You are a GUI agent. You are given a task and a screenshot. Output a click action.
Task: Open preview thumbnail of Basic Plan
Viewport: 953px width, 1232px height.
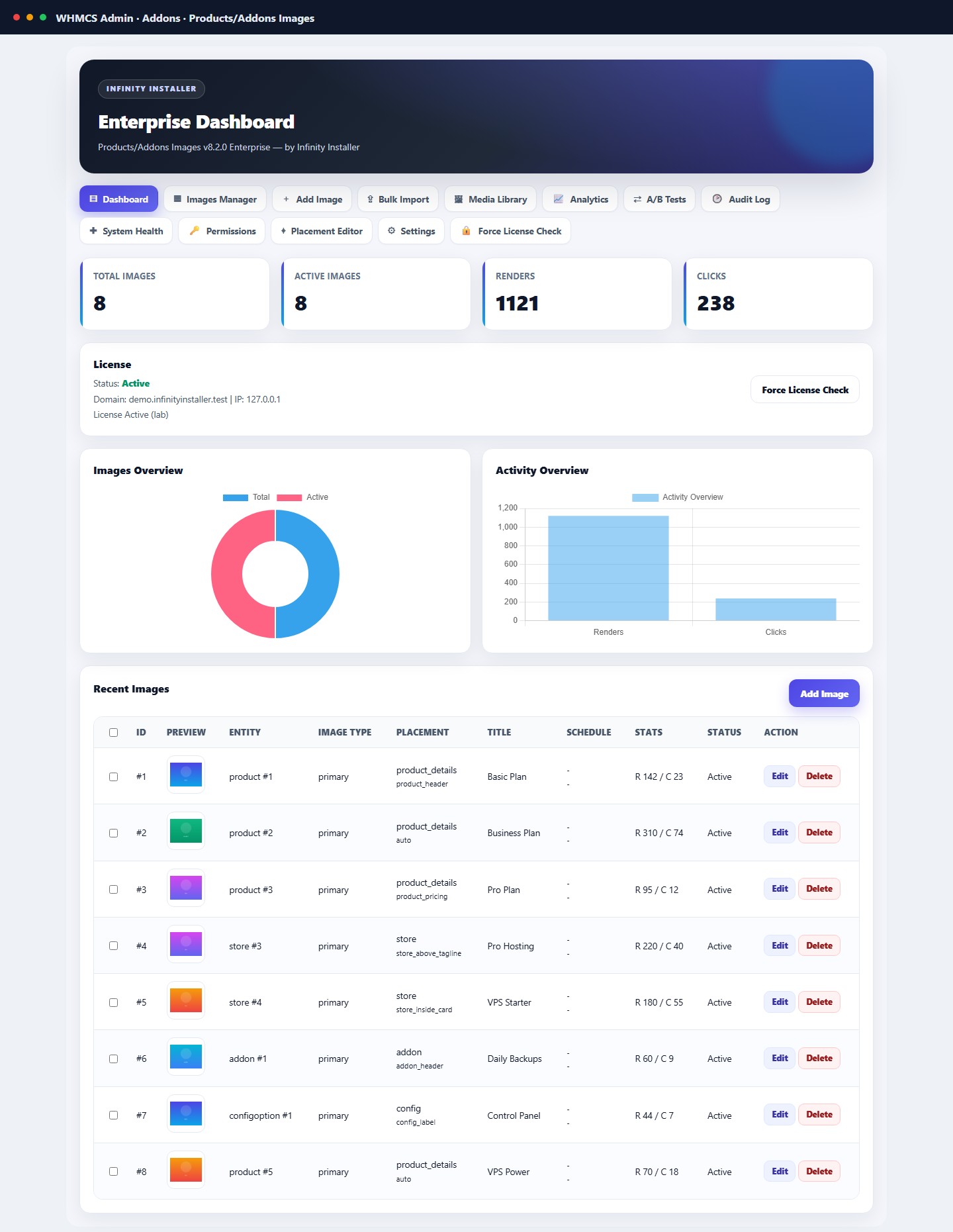pos(186,775)
